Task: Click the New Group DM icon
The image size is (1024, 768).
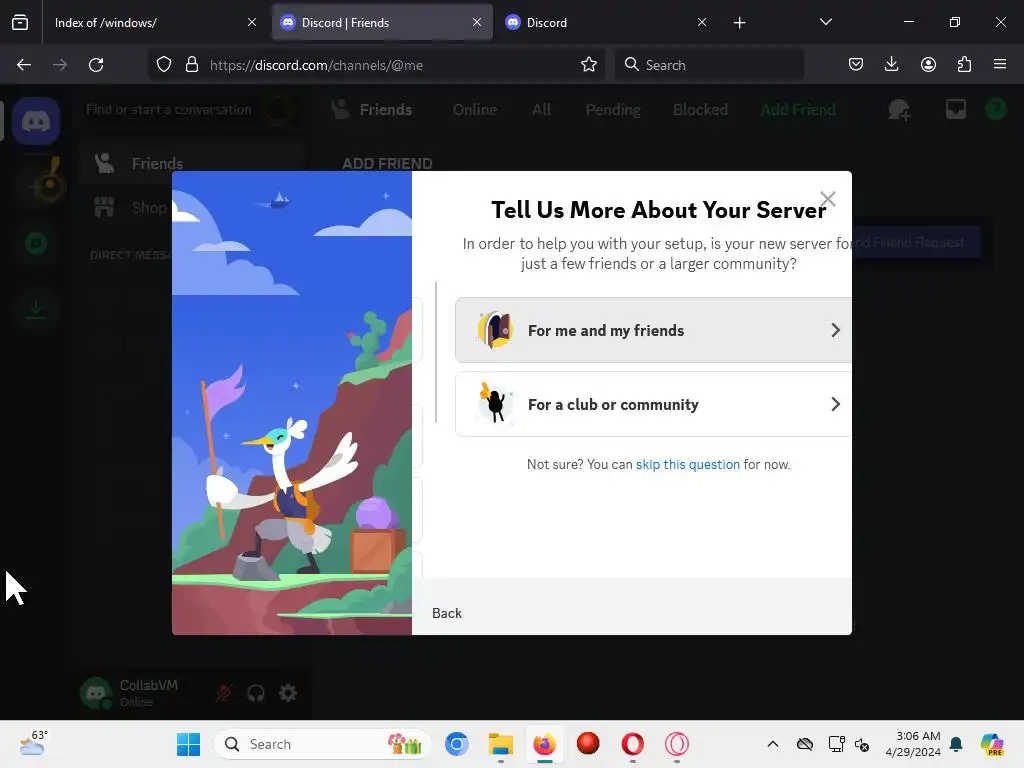Action: [x=899, y=110]
